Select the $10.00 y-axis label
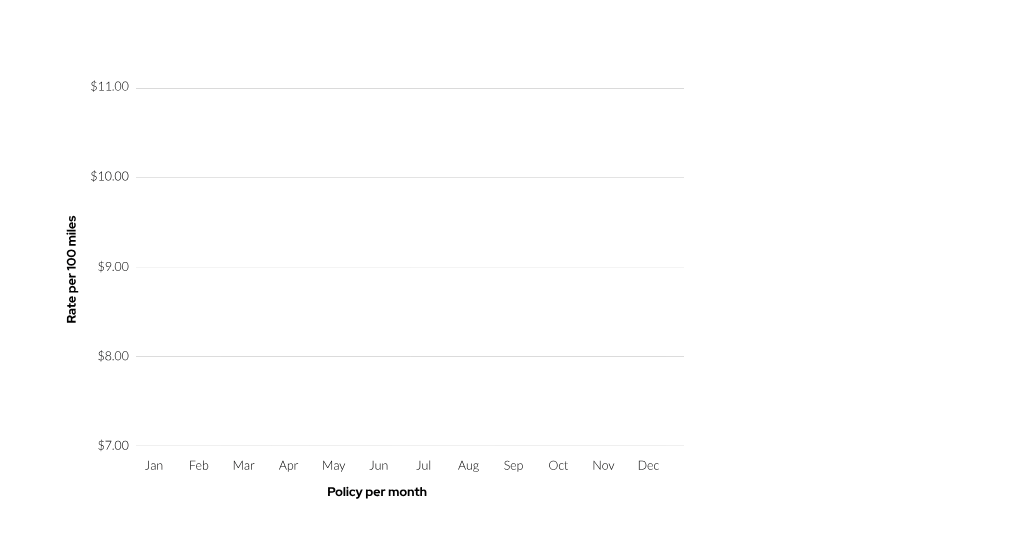 [110, 176]
